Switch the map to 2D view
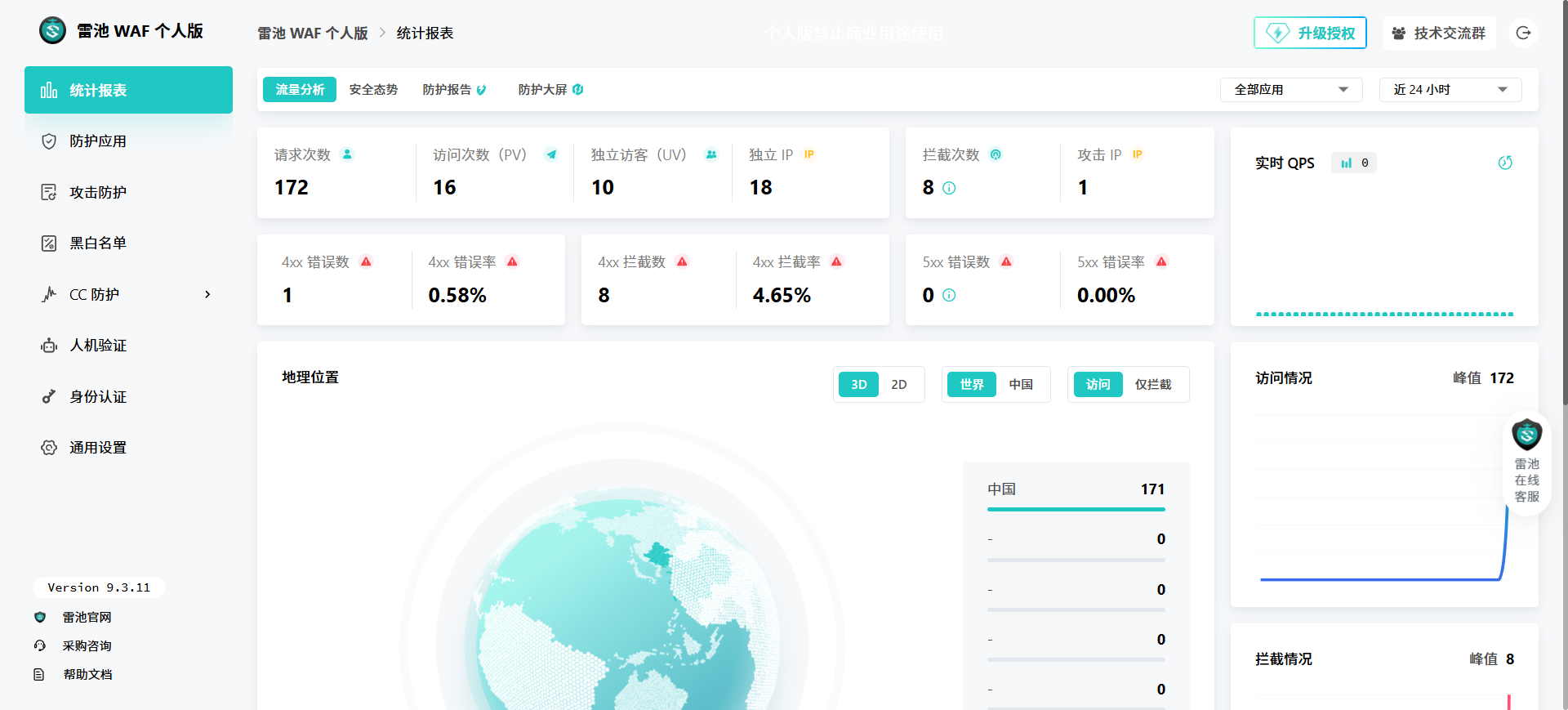The height and width of the screenshot is (710, 1568). point(899,385)
